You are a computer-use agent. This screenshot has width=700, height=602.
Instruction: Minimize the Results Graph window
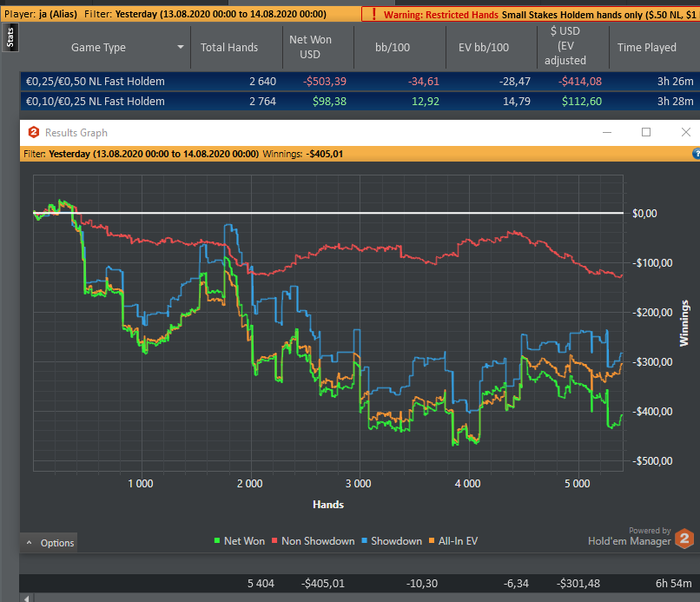coord(607,132)
